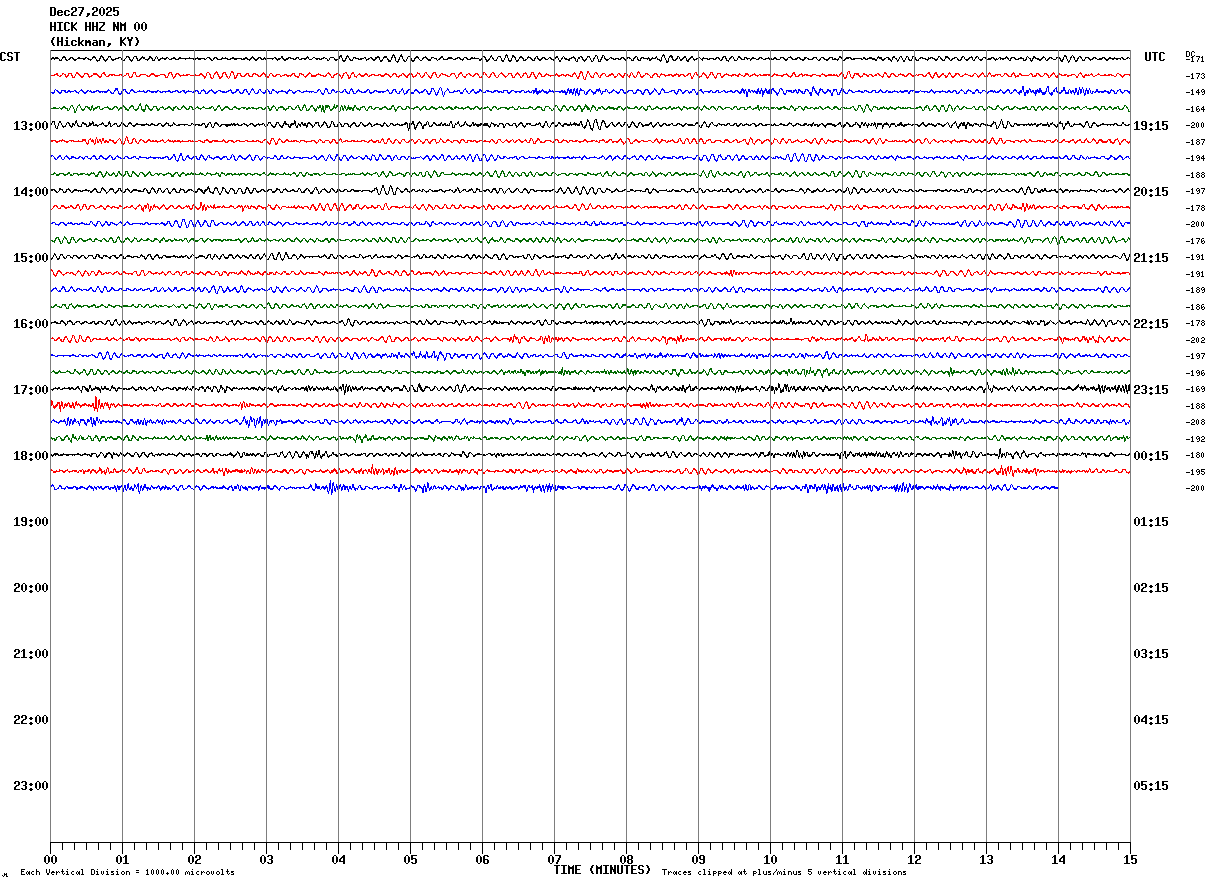The image size is (1210, 886).
Task: Click the DC offset value -176
Action: tap(1195, 241)
